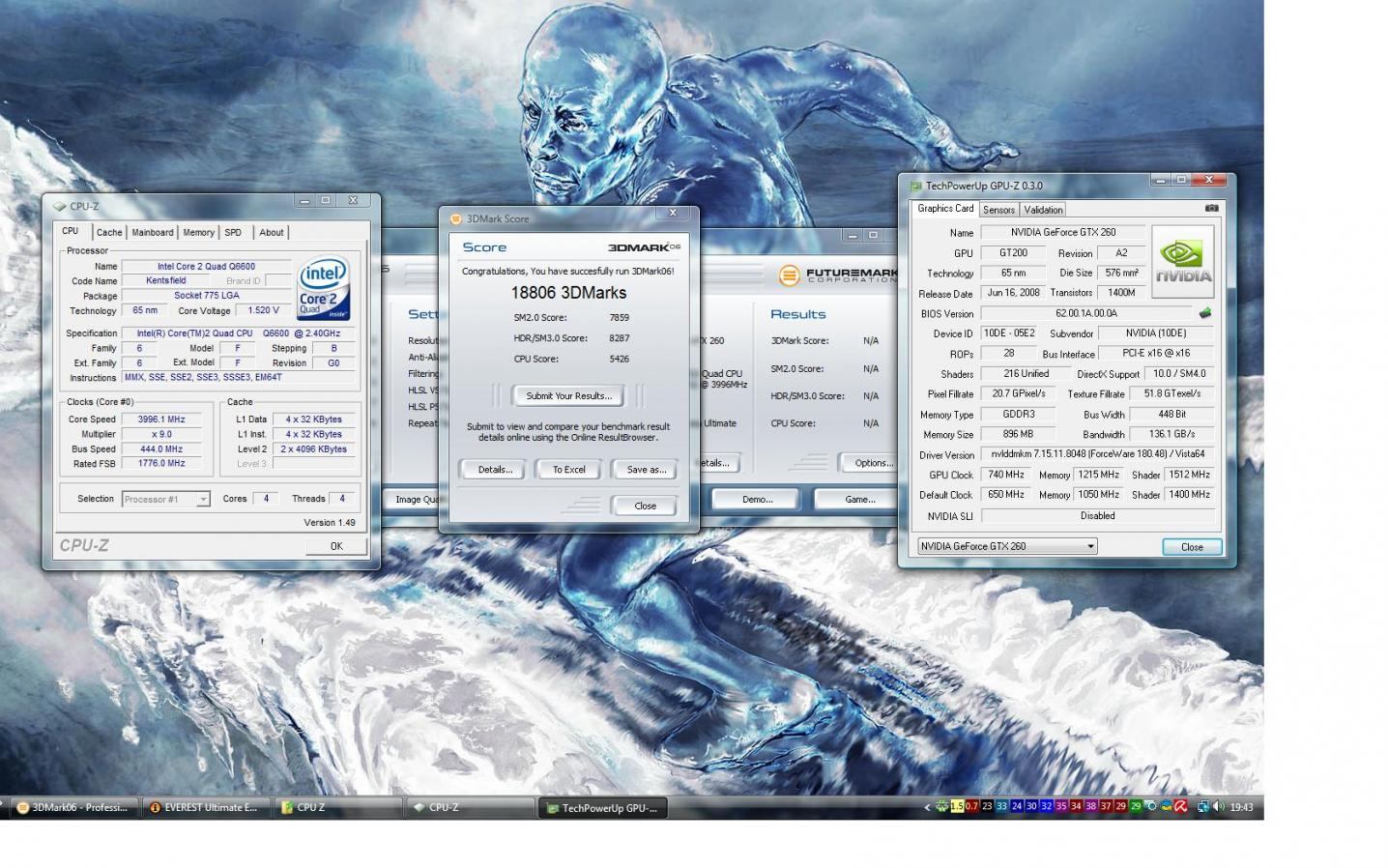The width and height of the screenshot is (1388, 868).
Task: Switch to the 'CPU Z' taskbar item
Action: point(337,808)
